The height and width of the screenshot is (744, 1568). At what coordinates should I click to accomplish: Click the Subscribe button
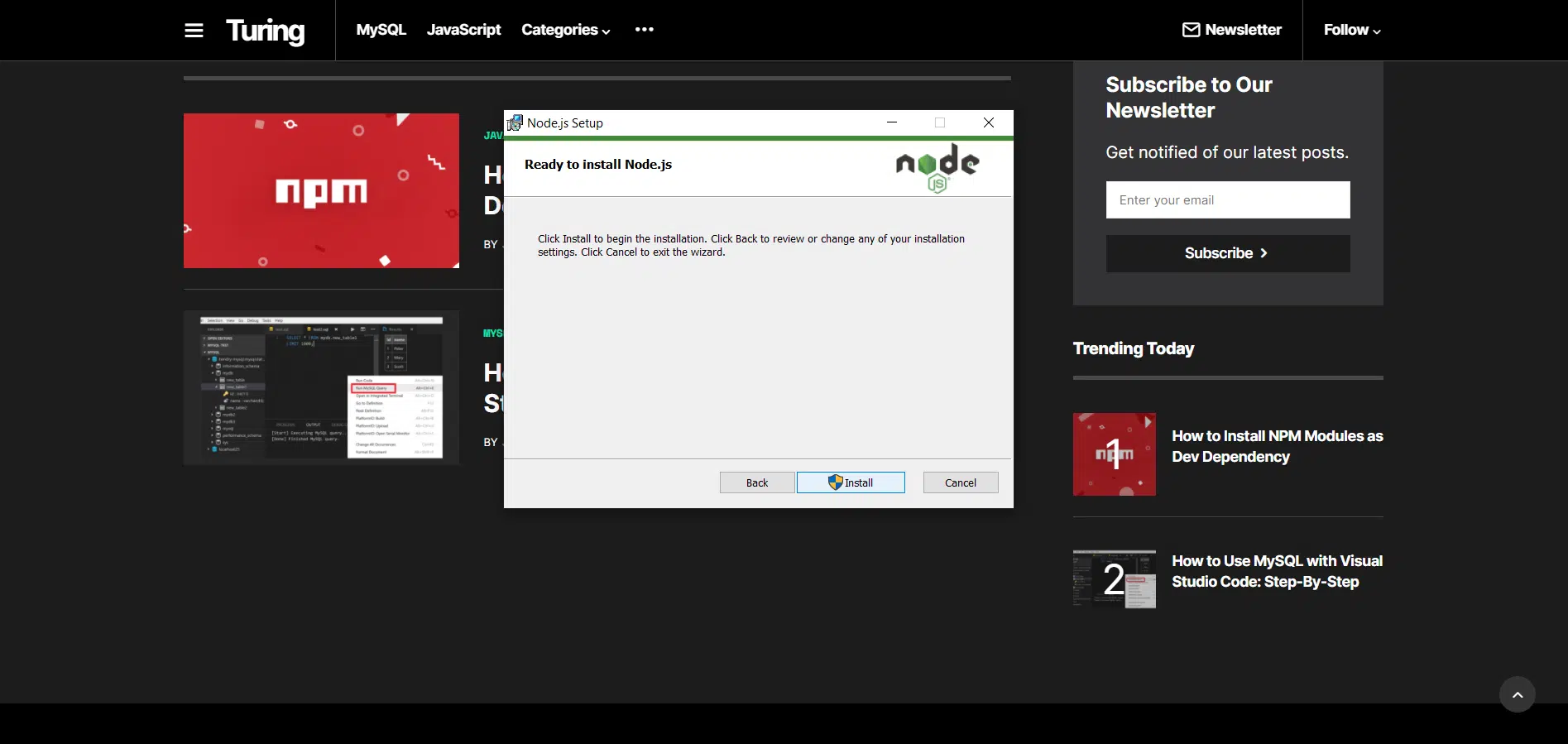click(x=1228, y=253)
